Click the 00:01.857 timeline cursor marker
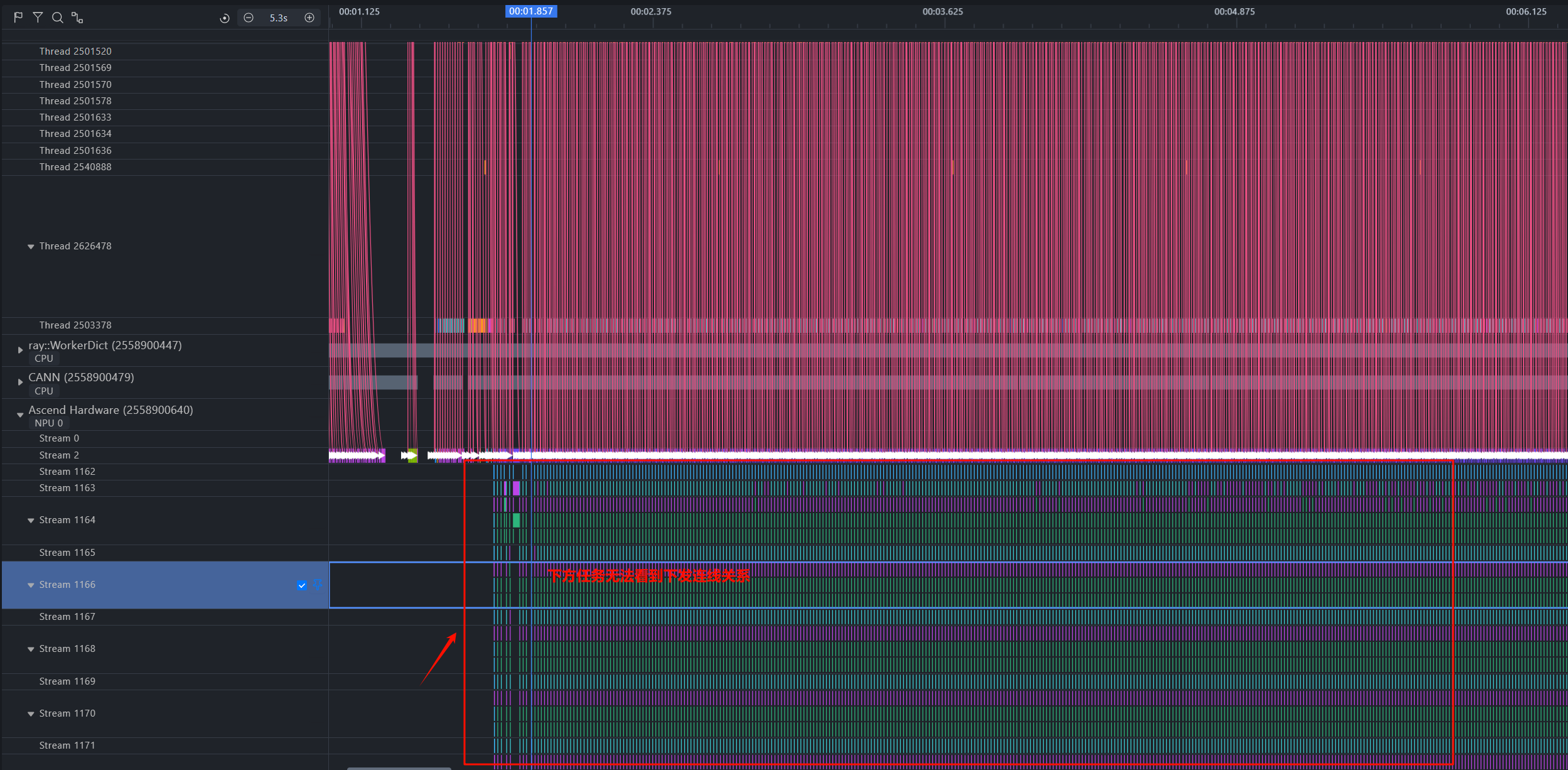The height and width of the screenshot is (770, 1568). [x=531, y=11]
